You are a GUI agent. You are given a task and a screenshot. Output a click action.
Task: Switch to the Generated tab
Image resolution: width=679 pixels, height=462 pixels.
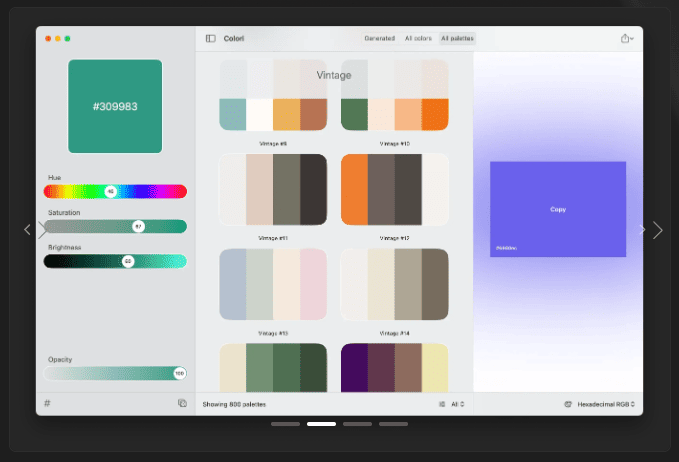click(380, 39)
